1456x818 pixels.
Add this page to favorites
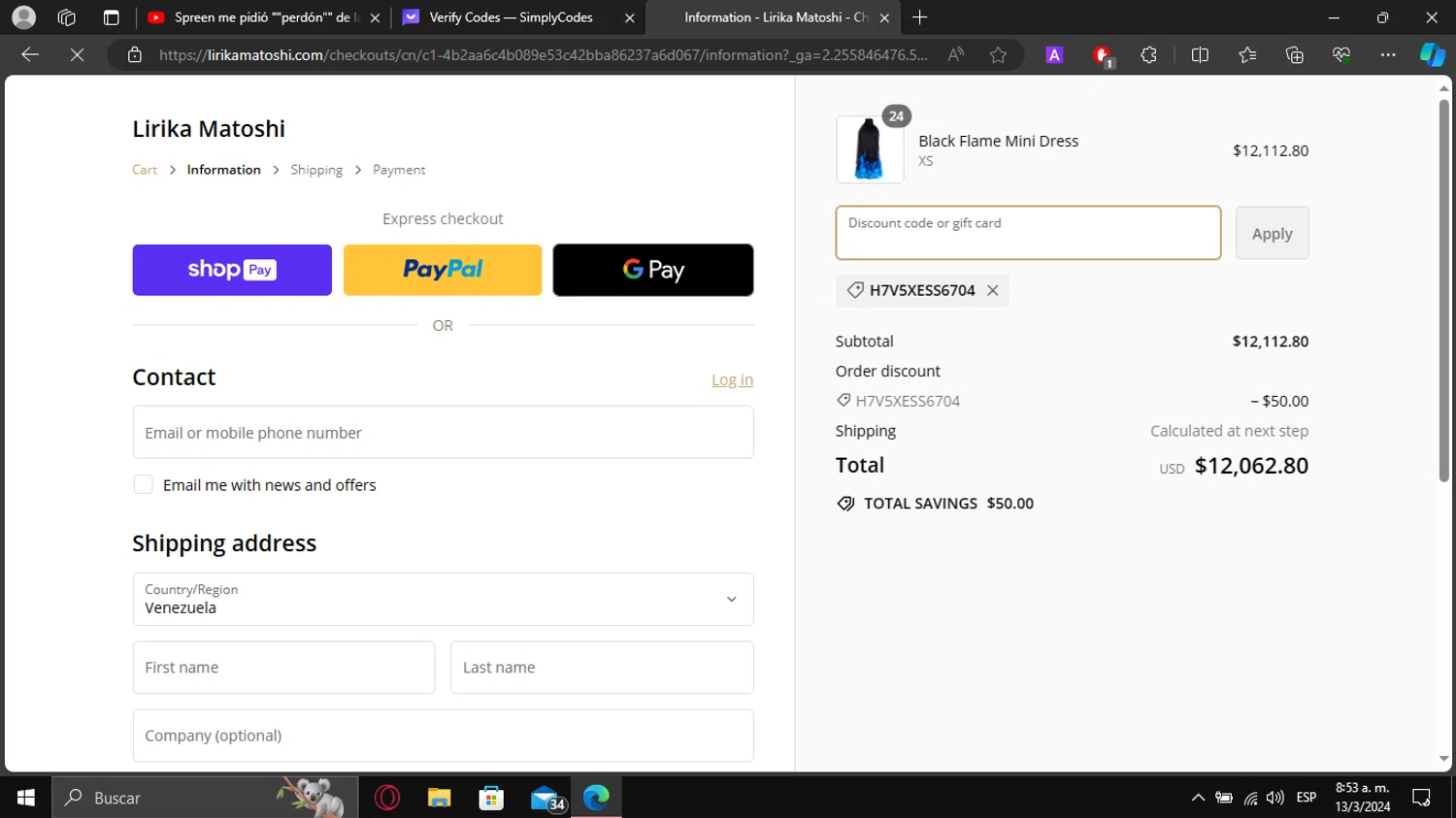click(998, 55)
